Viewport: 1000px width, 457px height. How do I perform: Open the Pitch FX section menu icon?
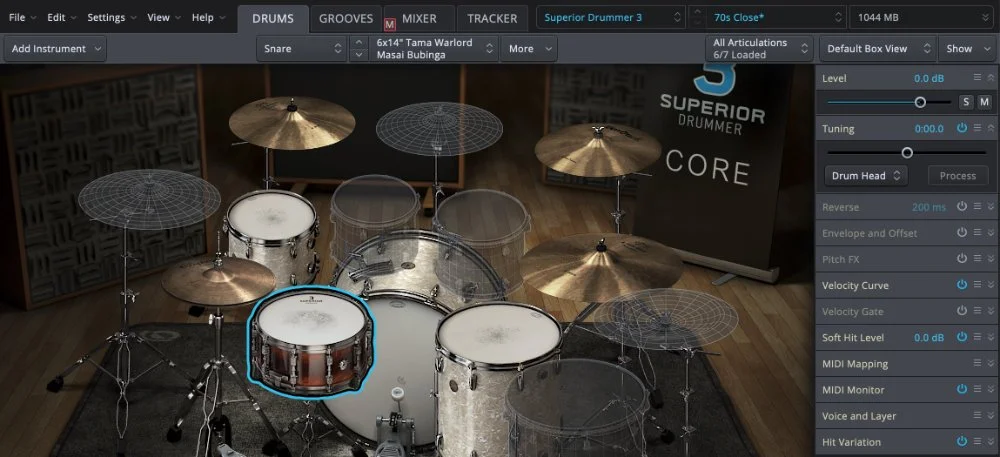coord(977,259)
